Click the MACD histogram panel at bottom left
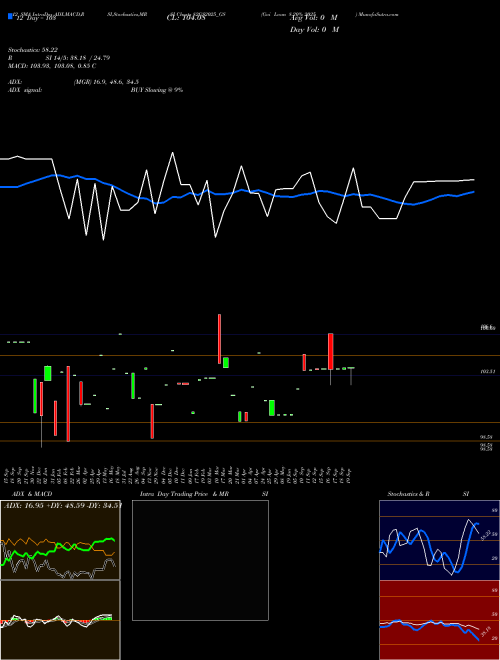Image resolution: width=500 pixels, height=660 pixels. click(60, 620)
